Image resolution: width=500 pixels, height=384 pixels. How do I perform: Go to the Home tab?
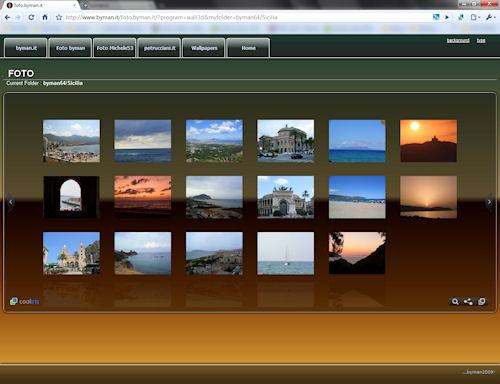[248, 48]
